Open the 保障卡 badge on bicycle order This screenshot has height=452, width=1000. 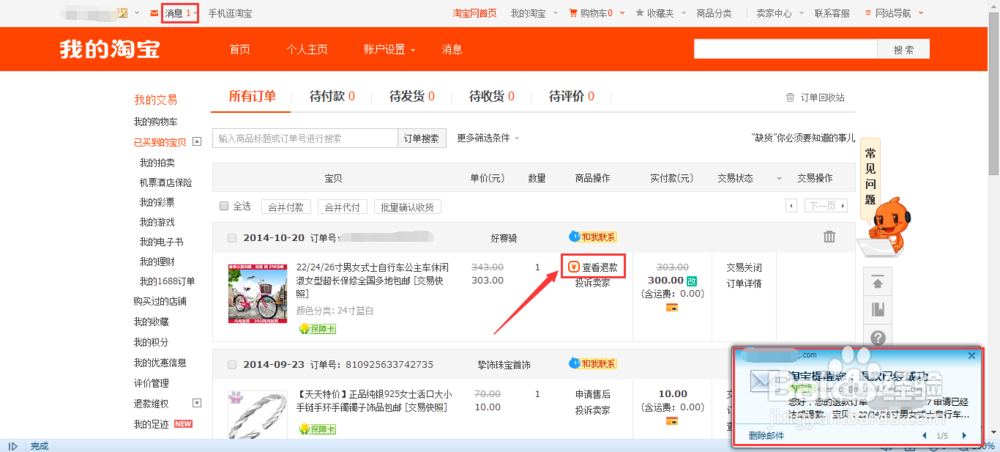tap(318, 328)
